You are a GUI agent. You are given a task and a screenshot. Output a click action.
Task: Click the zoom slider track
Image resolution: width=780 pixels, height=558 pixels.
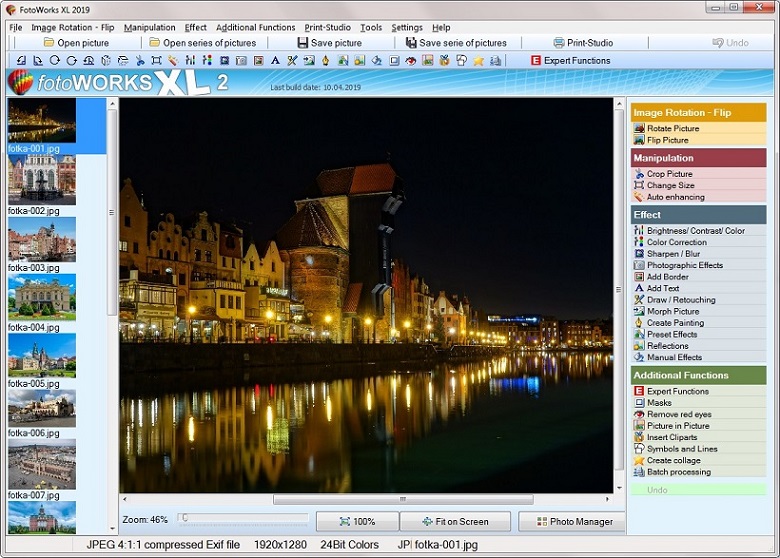[245, 518]
